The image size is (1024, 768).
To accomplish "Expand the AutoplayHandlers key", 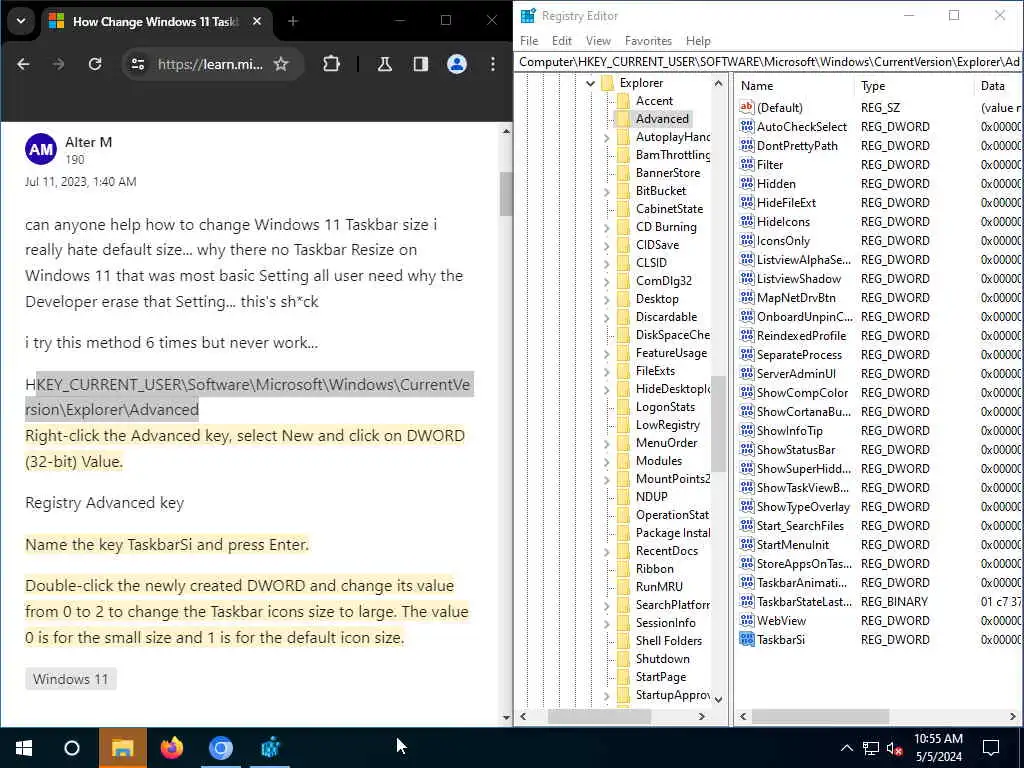I will [x=607, y=137].
